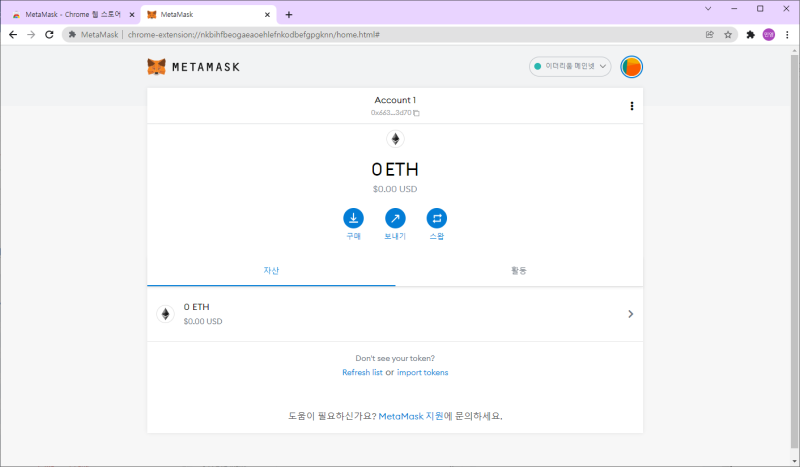Image resolution: width=800 pixels, height=467 pixels.
Task: Click the browser forward arrow
Action: click(31, 35)
